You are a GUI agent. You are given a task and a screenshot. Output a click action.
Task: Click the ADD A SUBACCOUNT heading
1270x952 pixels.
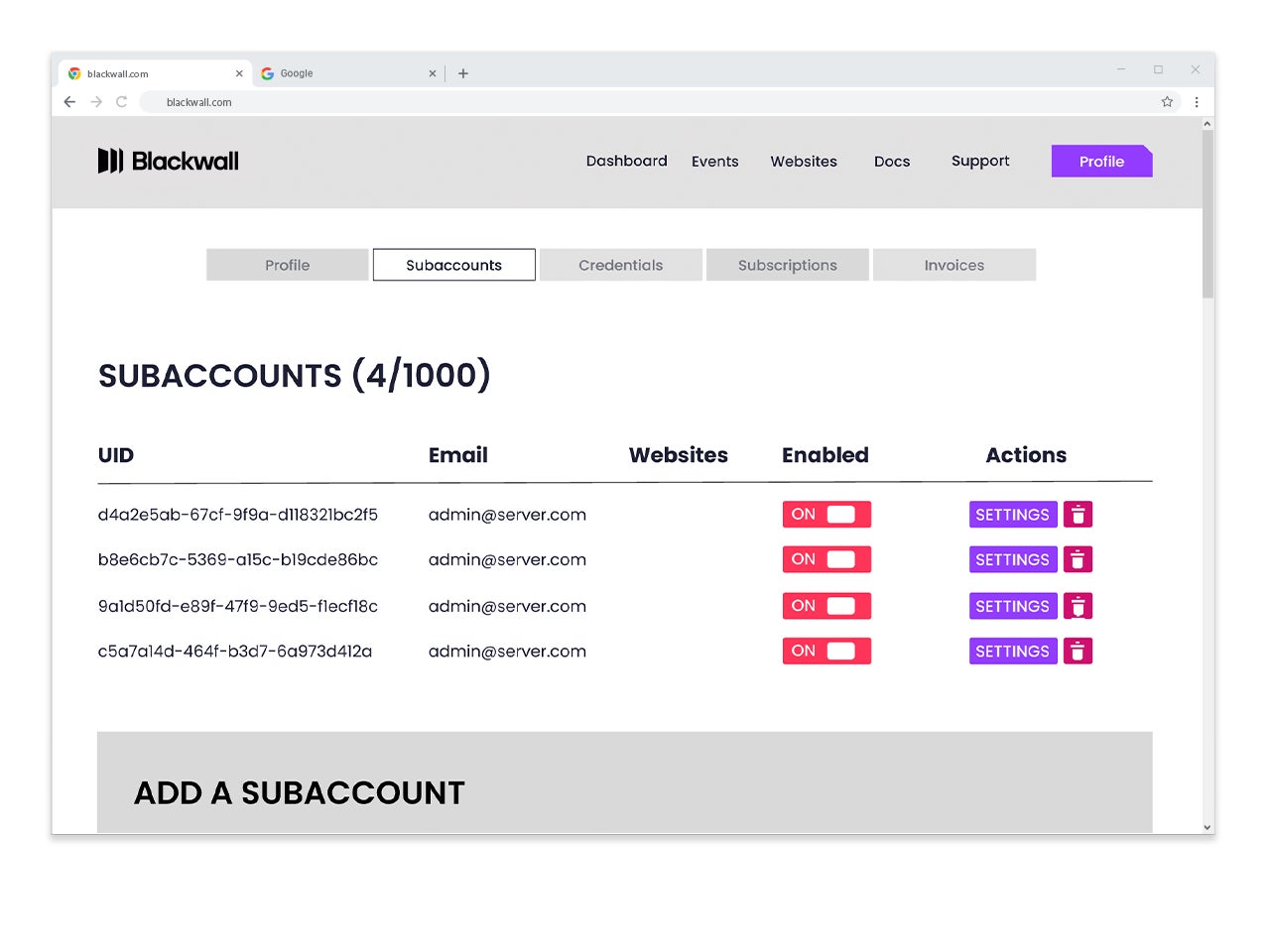pyautogui.click(x=300, y=792)
